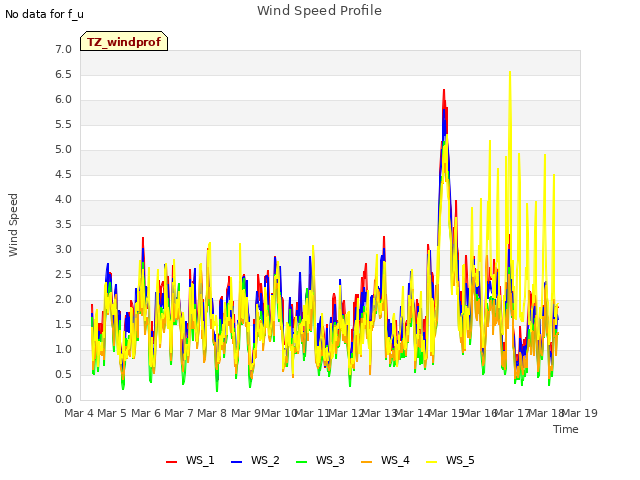Click the red WS_1 legend swatch
Image resolution: width=640 pixels, height=480 pixels.
point(171,461)
